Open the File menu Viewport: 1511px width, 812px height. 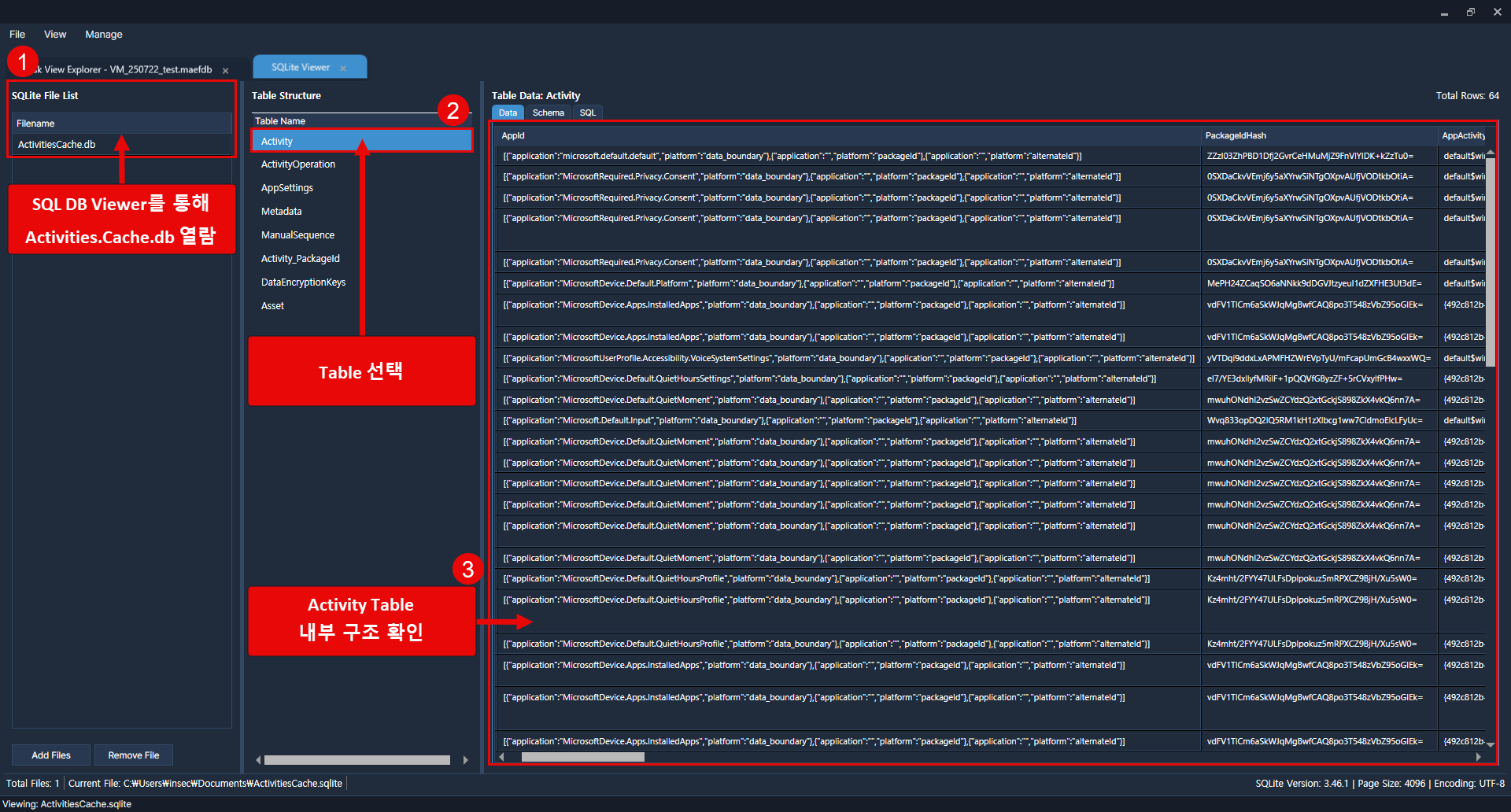[17, 35]
